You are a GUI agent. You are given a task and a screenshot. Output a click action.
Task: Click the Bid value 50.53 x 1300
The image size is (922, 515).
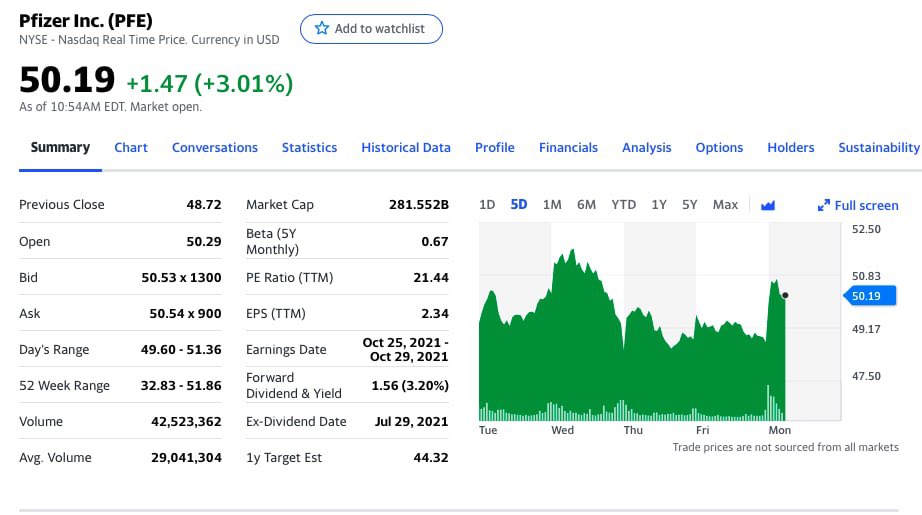click(181, 277)
